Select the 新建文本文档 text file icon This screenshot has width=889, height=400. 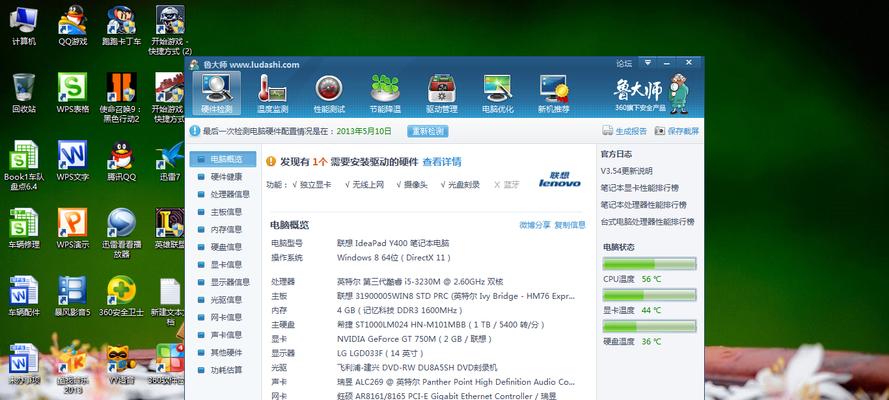(168, 301)
